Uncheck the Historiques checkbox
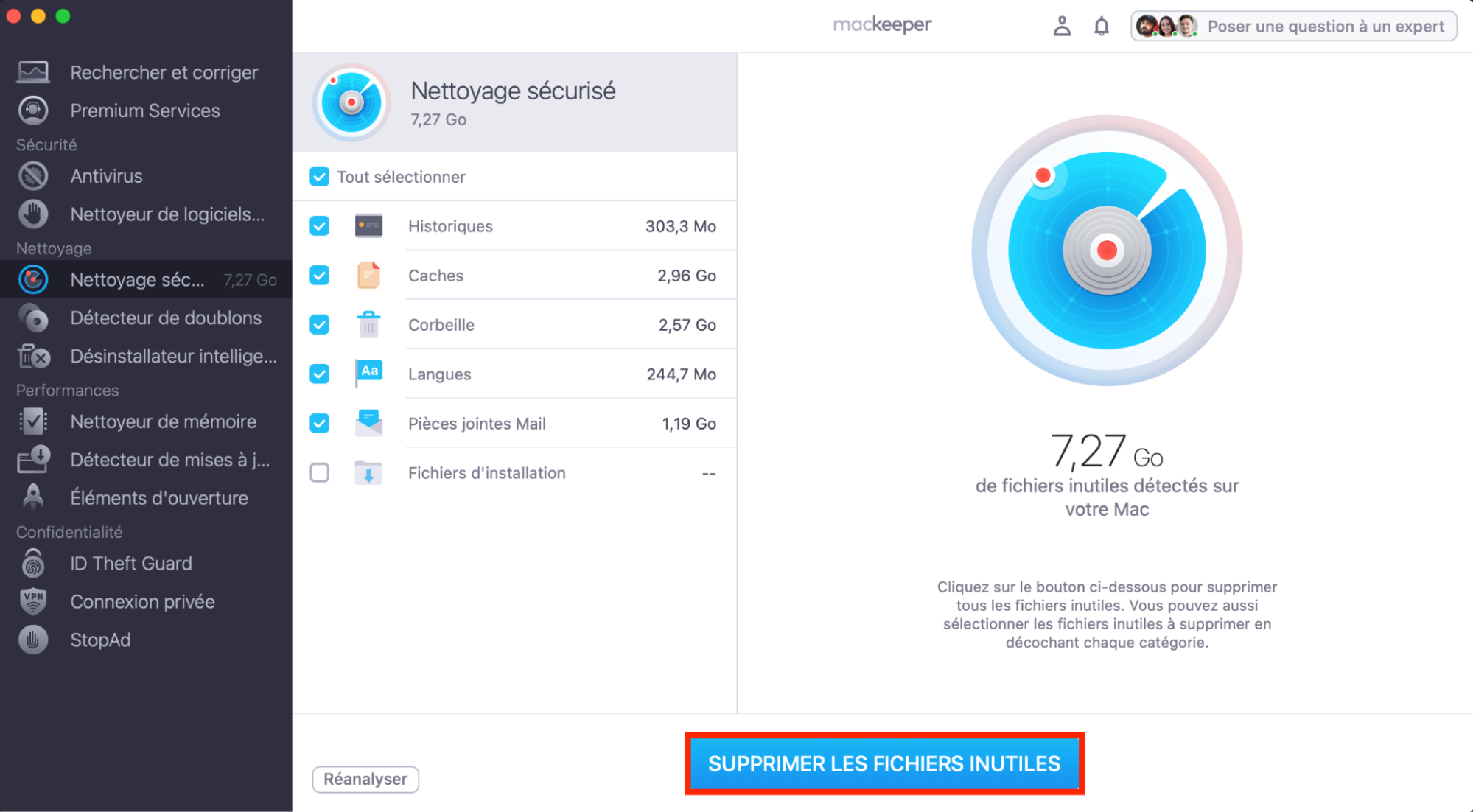 (x=319, y=225)
